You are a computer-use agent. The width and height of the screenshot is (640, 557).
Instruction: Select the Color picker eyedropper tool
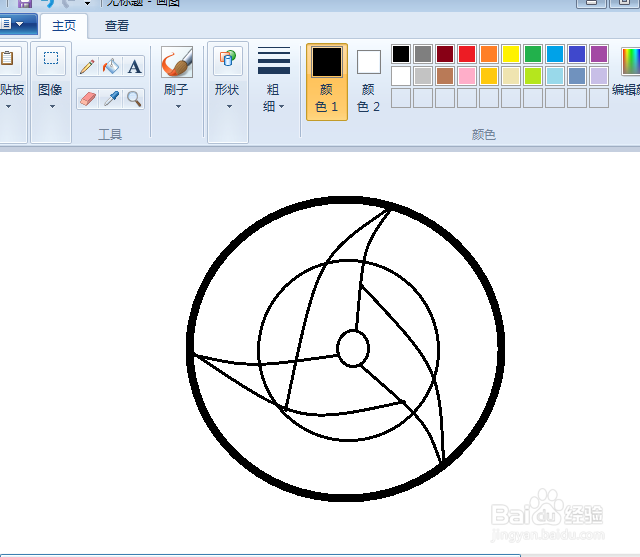[x=111, y=99]
